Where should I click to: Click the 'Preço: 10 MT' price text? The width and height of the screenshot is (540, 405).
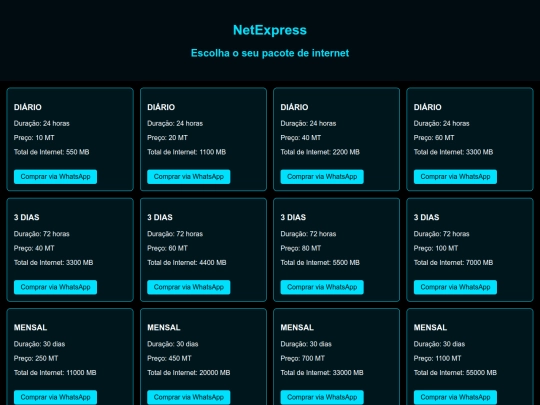tap(34, 138)
